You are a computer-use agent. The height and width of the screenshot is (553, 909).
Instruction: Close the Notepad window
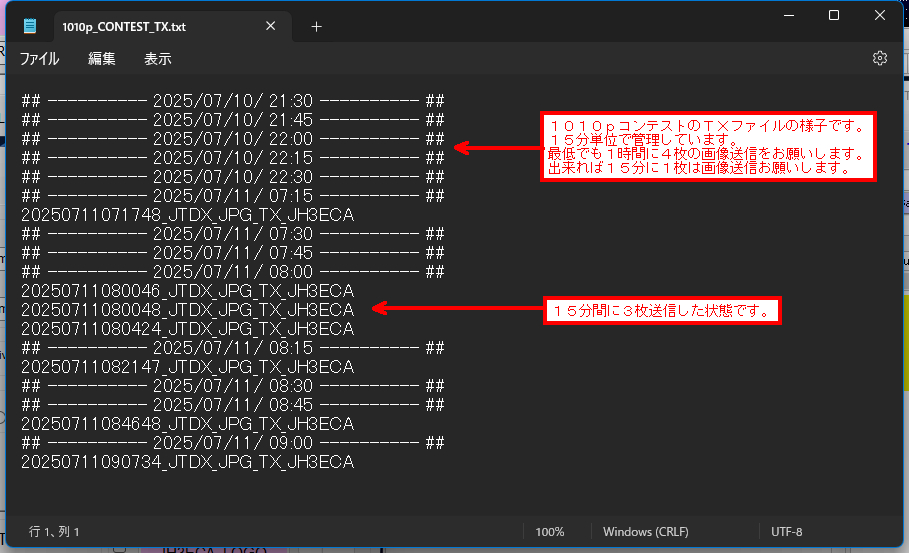879,16
